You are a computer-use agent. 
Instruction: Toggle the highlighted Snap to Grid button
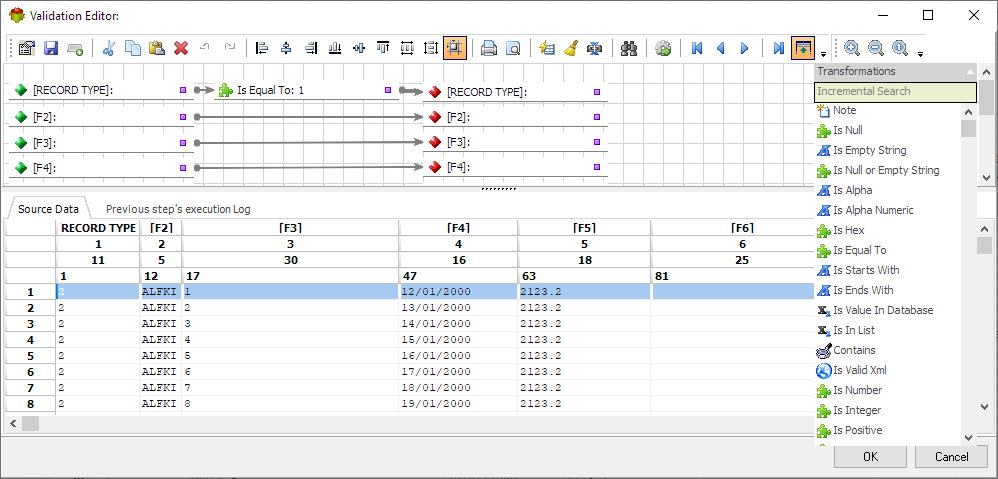pyautogui.click(x=455, y=48)
